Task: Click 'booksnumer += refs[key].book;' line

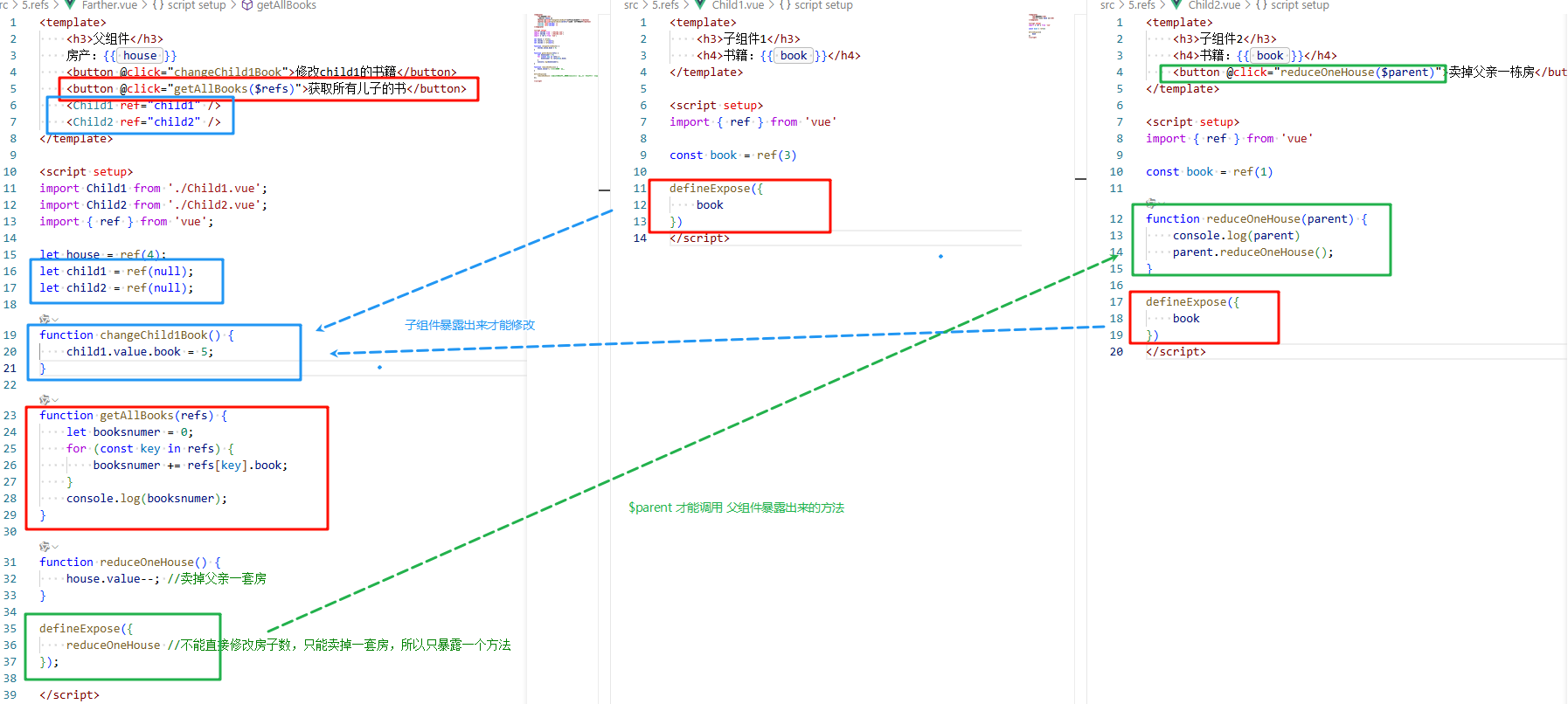Action: tap(191, 466)
